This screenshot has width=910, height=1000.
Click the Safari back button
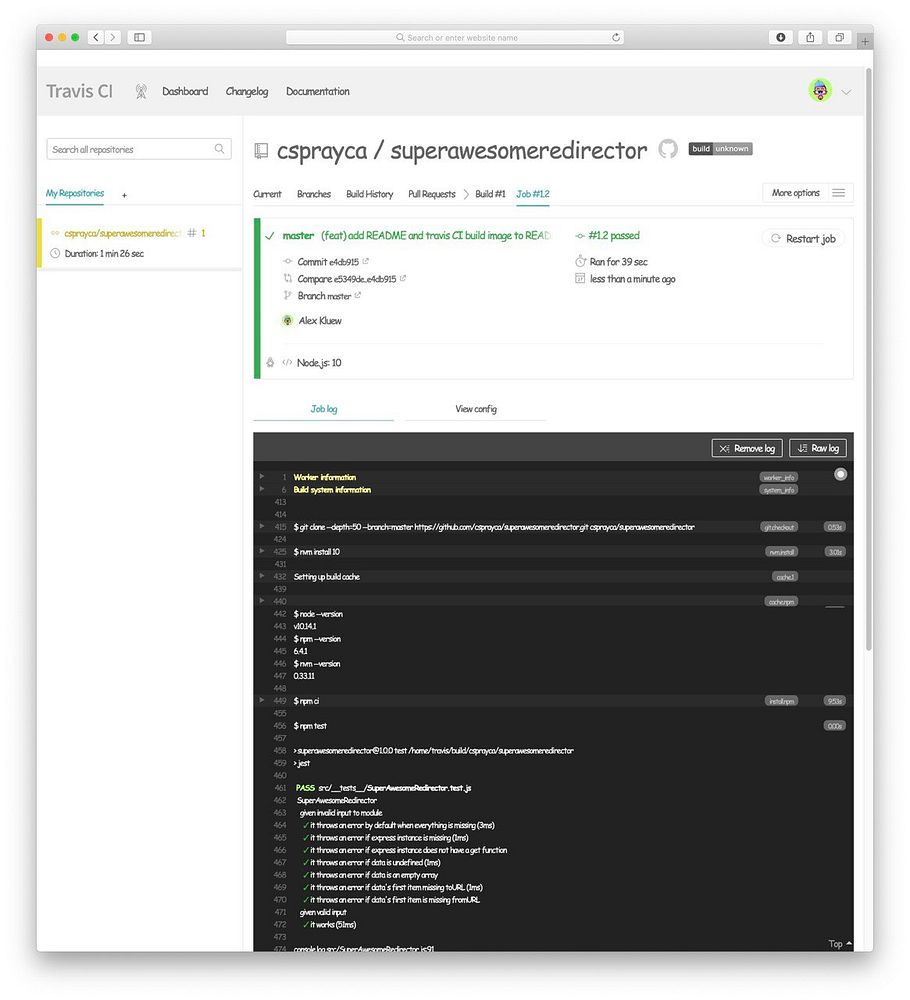pyautogui.click(x=96, y=37)
